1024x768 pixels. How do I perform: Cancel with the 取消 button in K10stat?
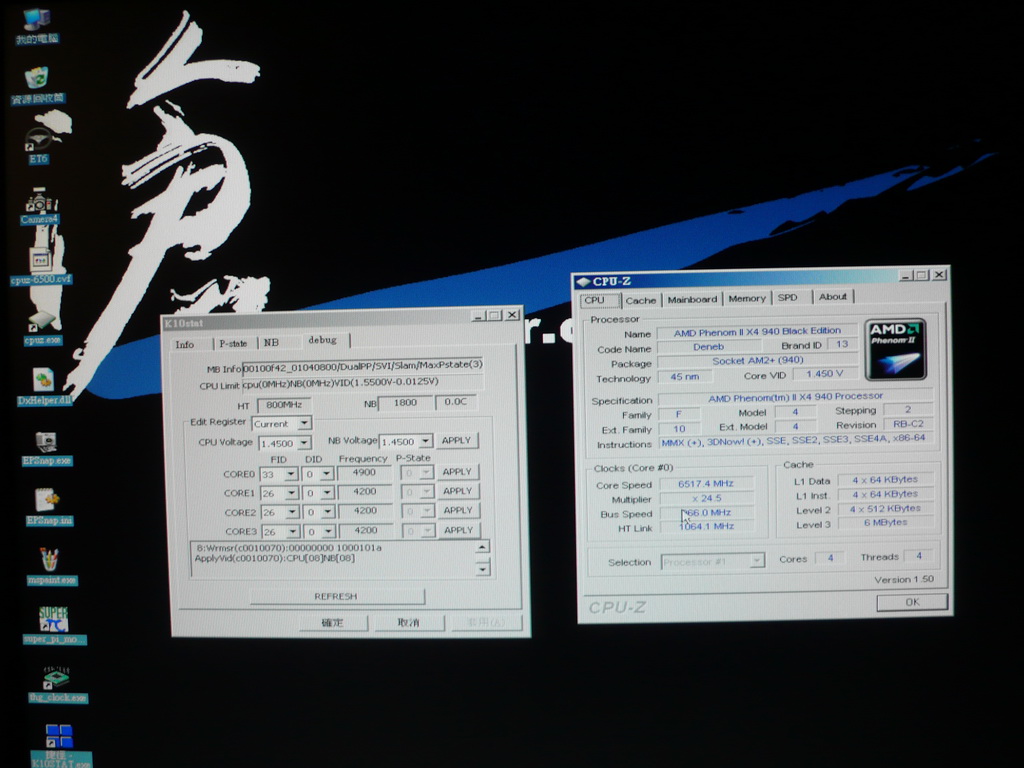409,622
